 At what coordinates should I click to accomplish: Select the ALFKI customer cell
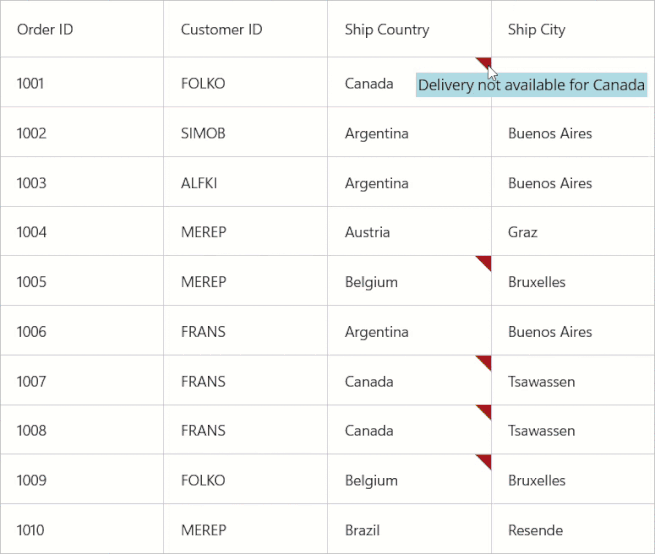point(199,183)
